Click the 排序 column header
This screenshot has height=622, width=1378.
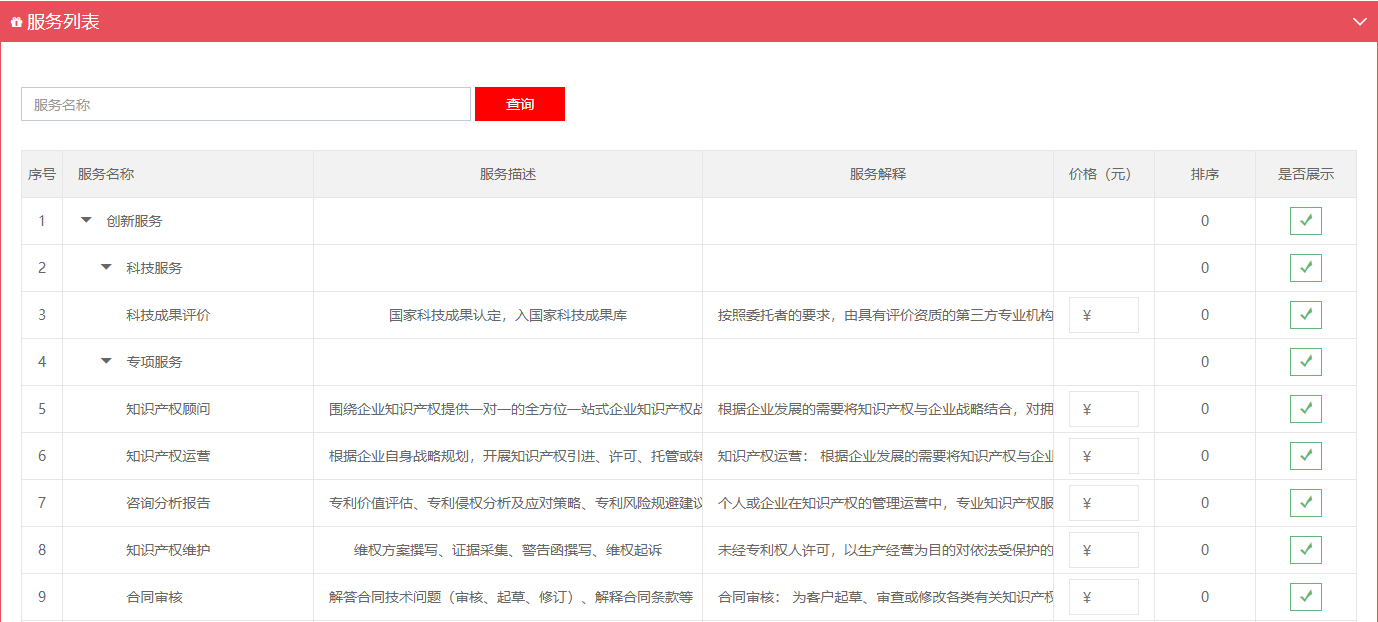[1205, 174]
